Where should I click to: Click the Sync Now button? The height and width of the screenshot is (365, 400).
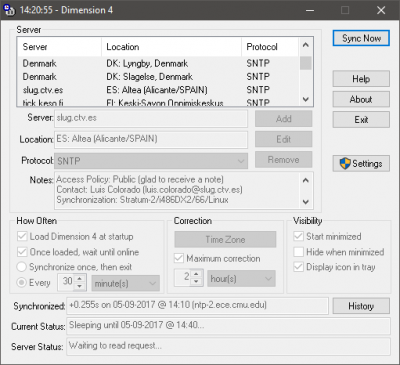361,38
